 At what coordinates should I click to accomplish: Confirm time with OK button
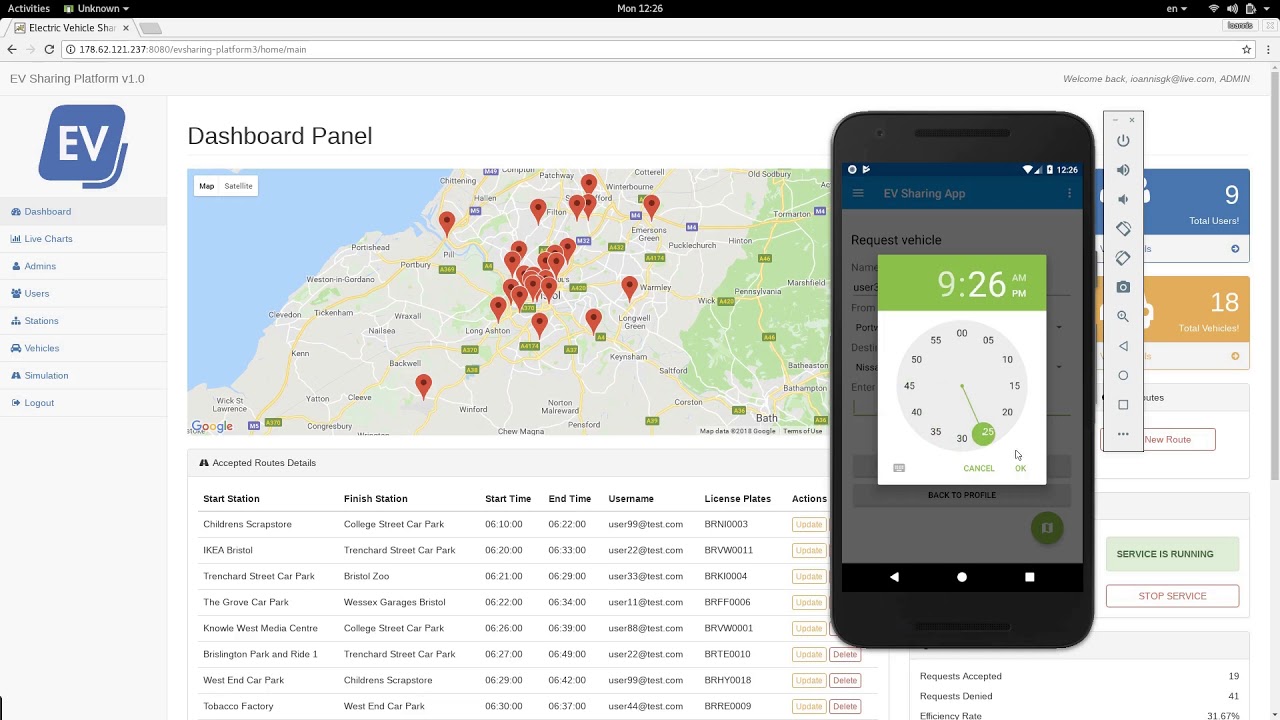point(1020,468)
